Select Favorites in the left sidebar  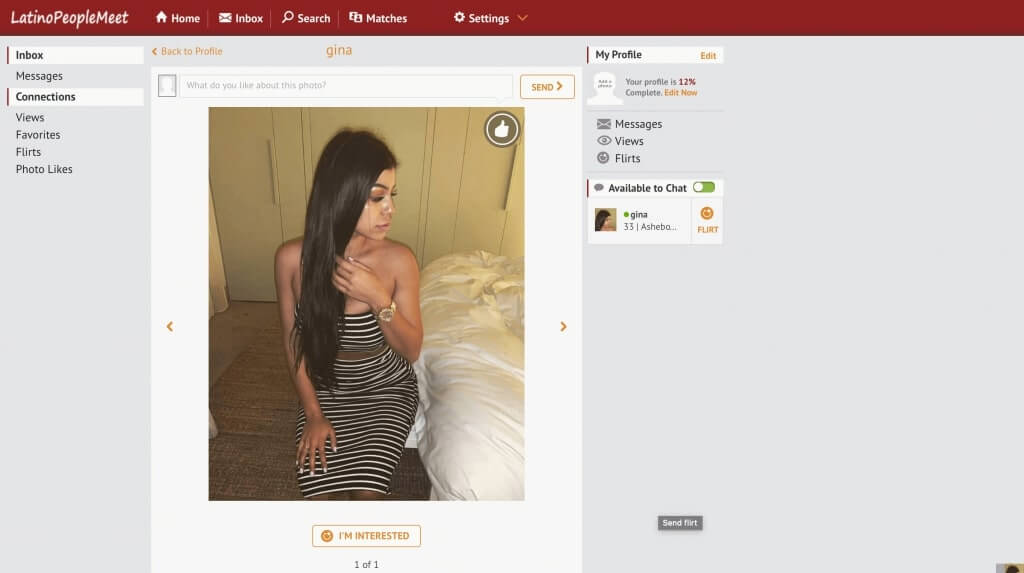tap(38, 135)
